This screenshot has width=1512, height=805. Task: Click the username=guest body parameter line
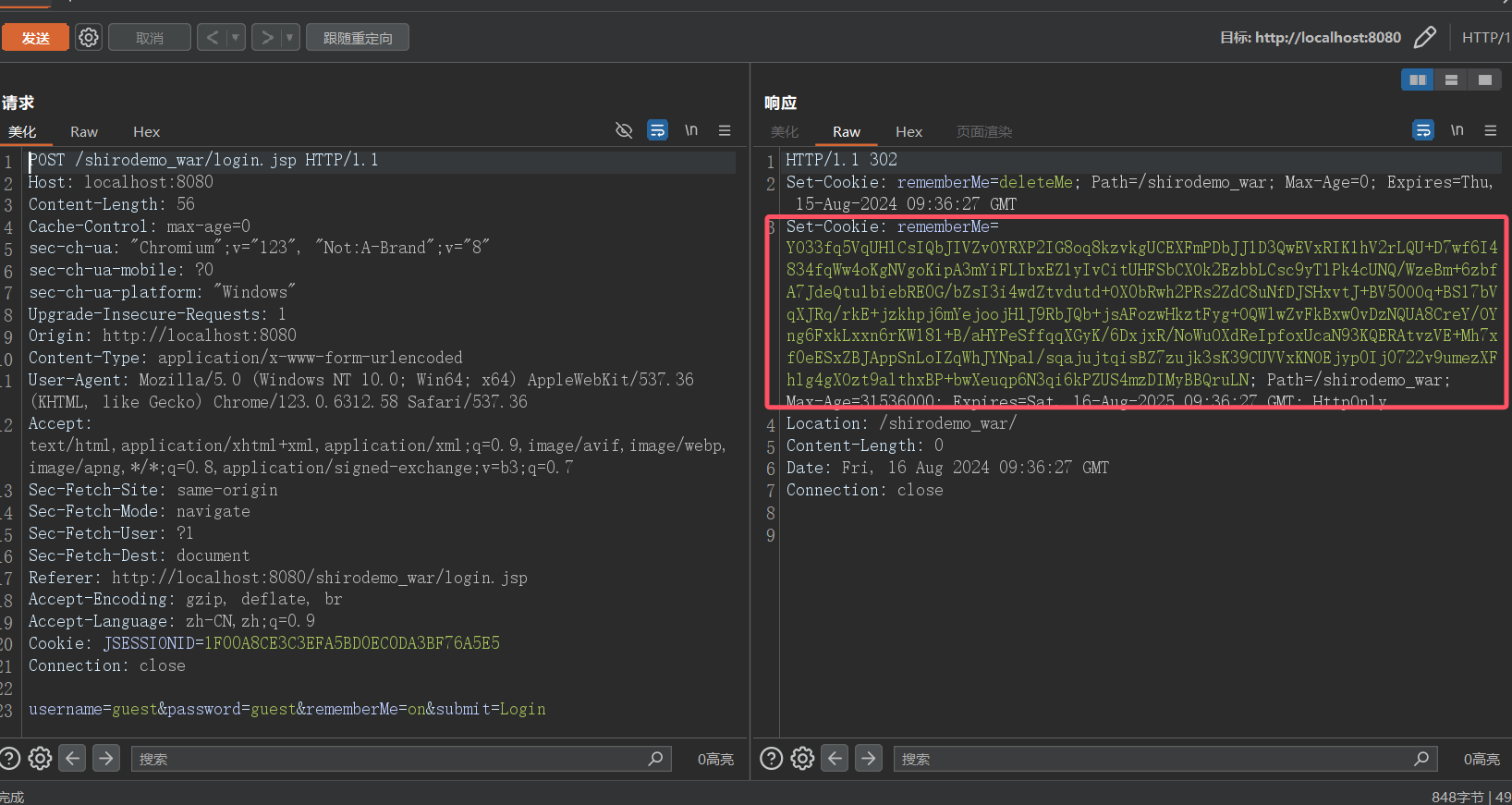287,710
